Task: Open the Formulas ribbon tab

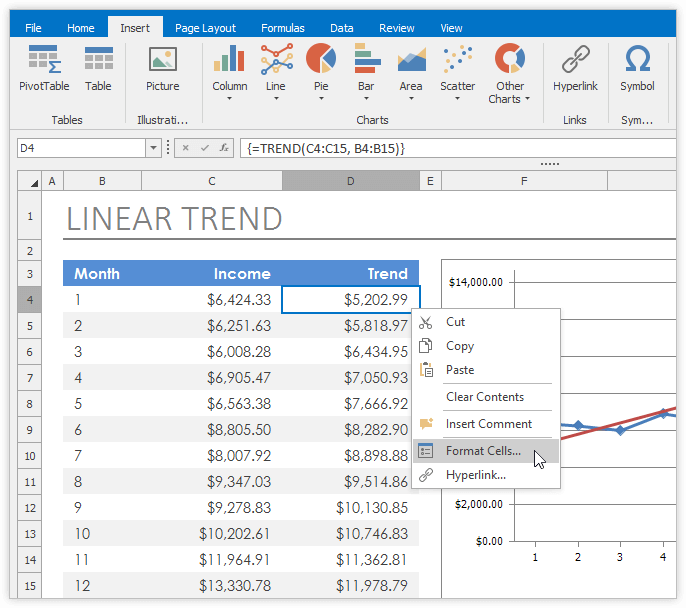Action: [283, 28]
